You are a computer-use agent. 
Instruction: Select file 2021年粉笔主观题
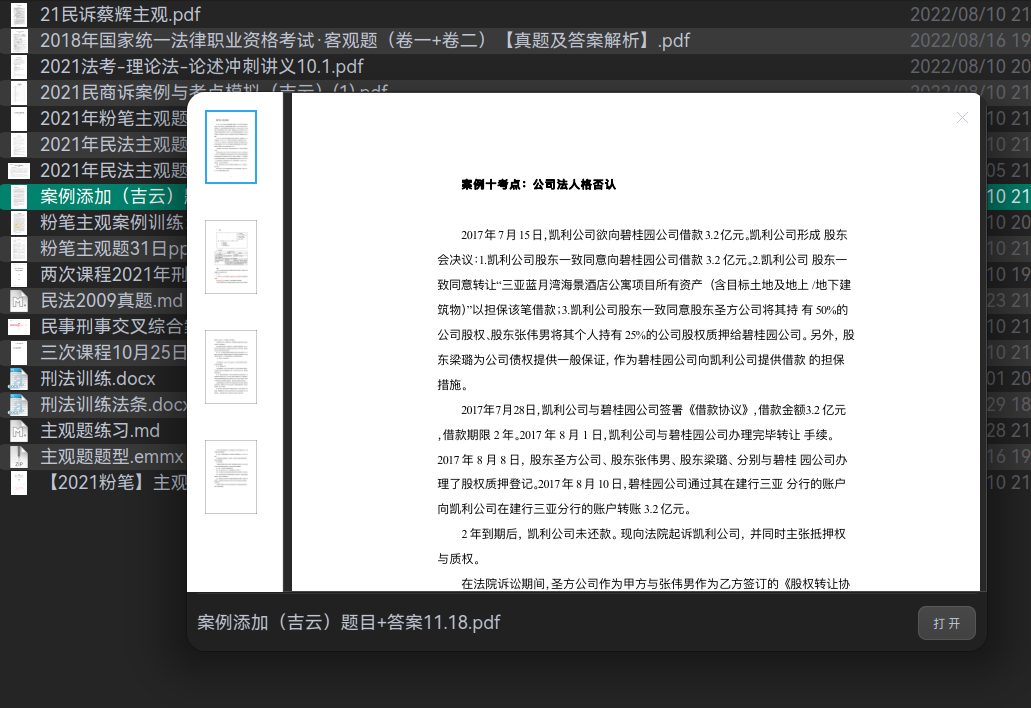tap(113, 118)
